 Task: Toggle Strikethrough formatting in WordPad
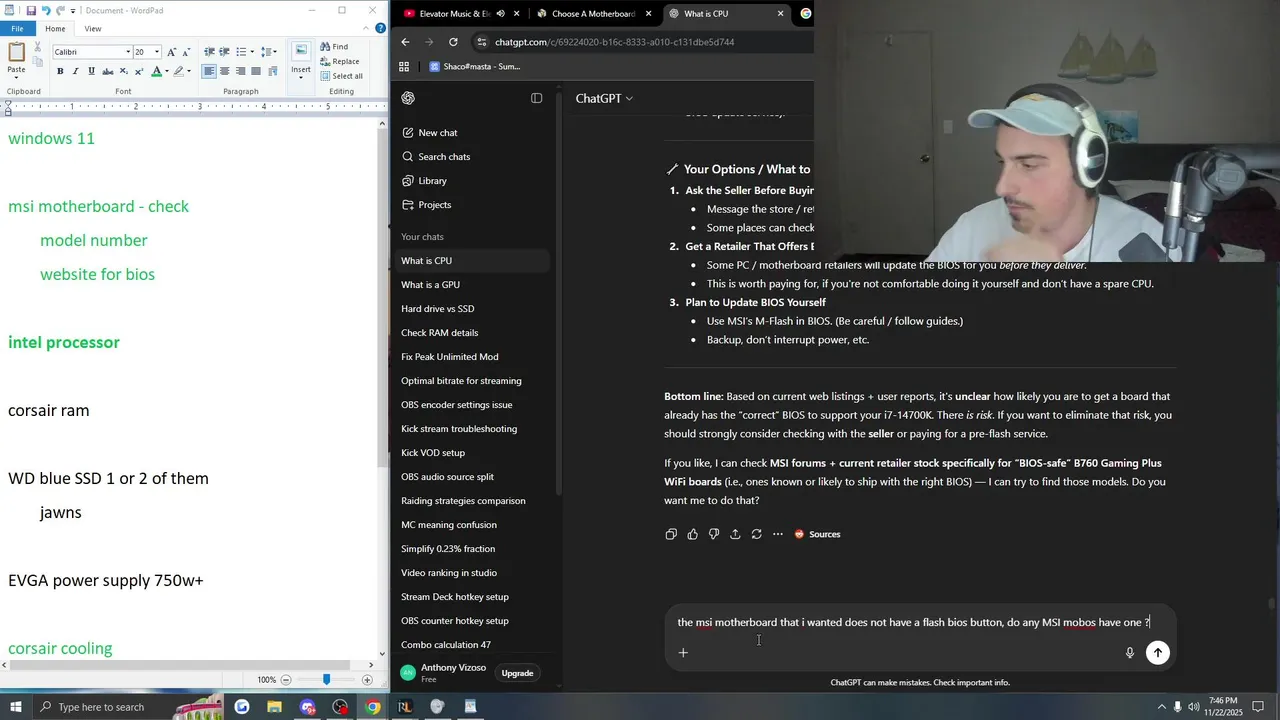pyautogui.click(x=108, y=71)
